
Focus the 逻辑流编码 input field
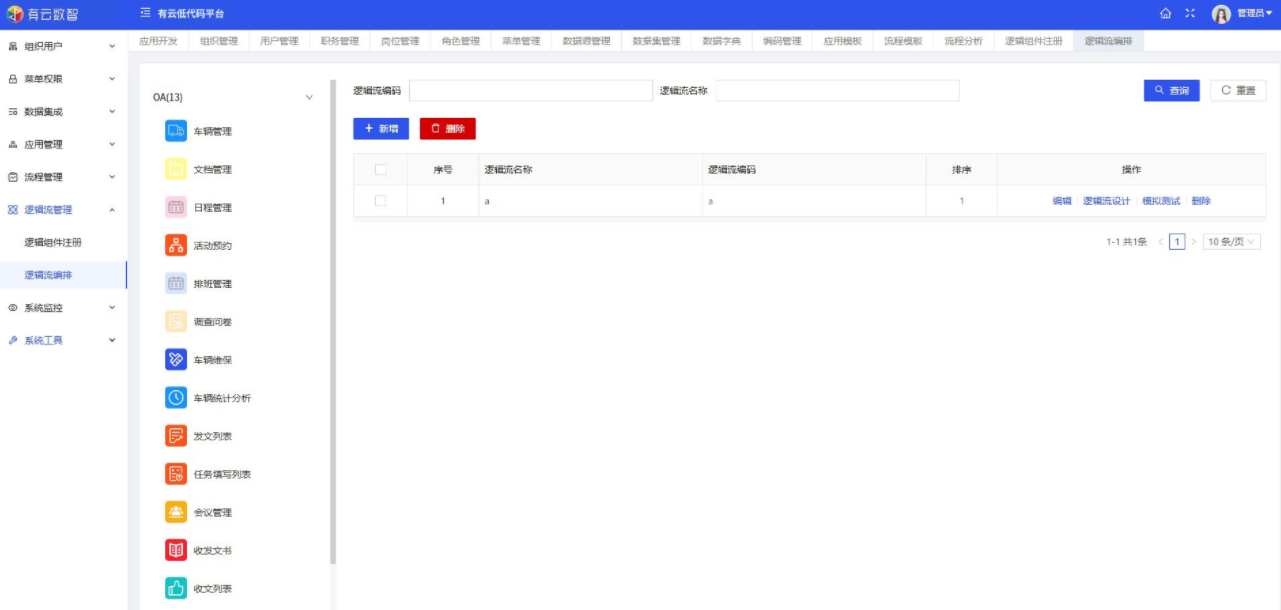tap(530, 91)
